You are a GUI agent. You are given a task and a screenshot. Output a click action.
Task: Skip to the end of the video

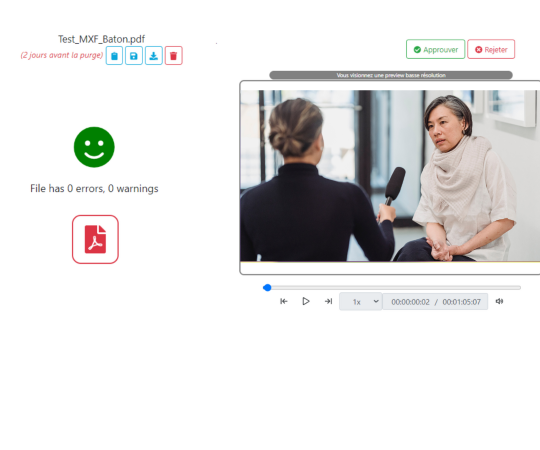[x=328, y=301]
